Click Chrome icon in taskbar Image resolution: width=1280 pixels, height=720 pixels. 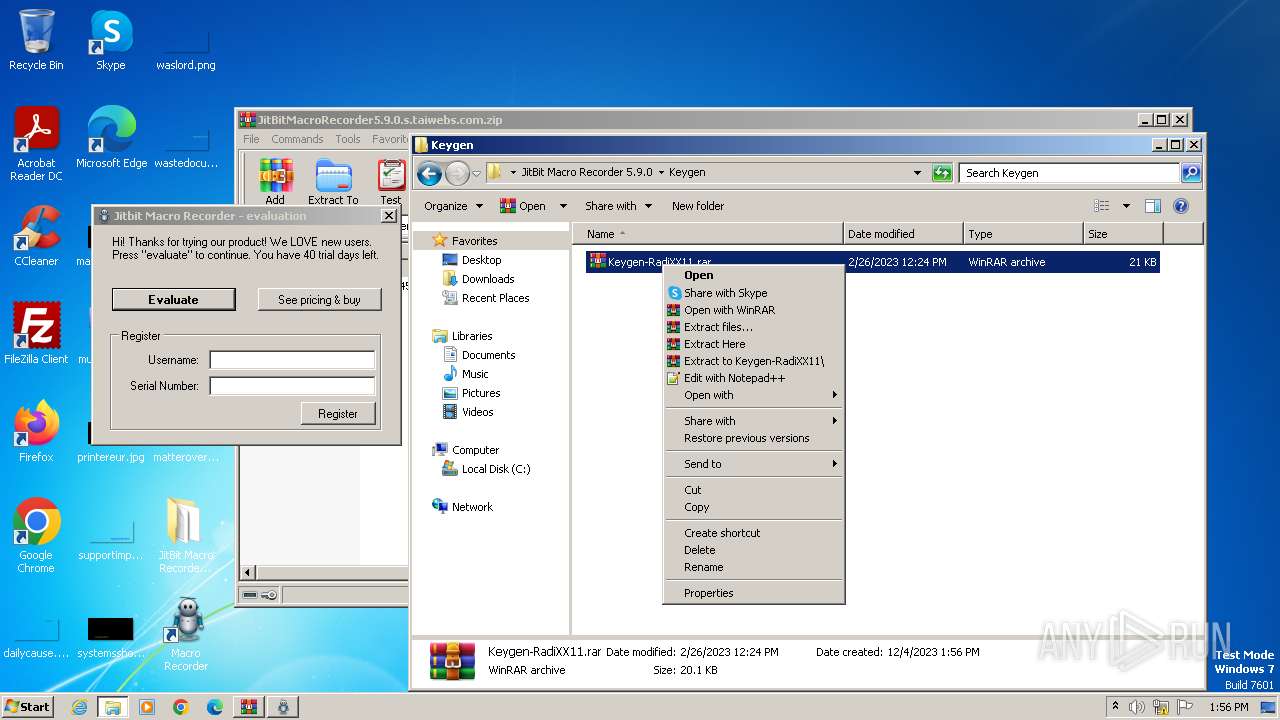tap(181, 707)
